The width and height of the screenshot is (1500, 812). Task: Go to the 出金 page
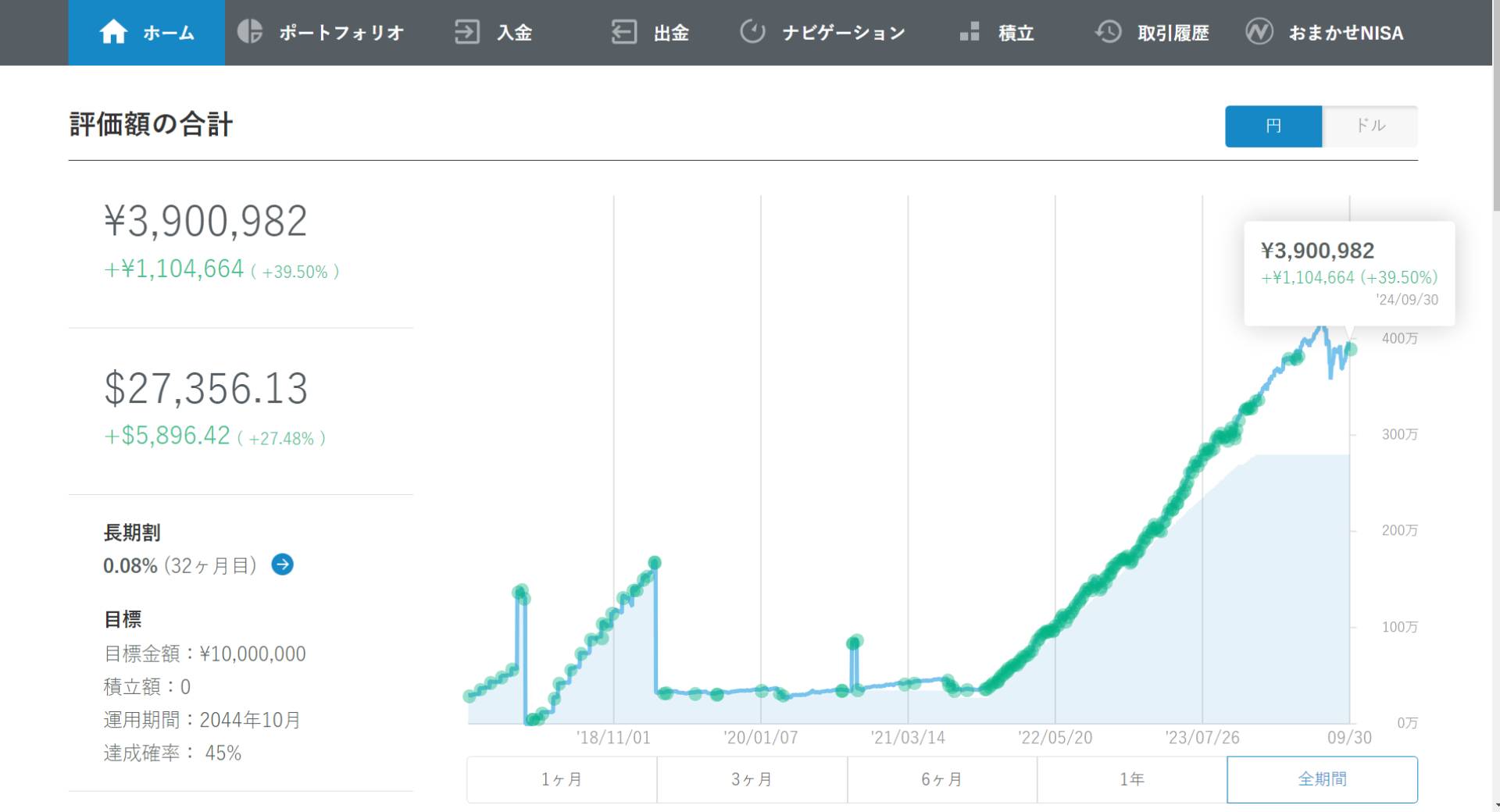click(650, 32)
